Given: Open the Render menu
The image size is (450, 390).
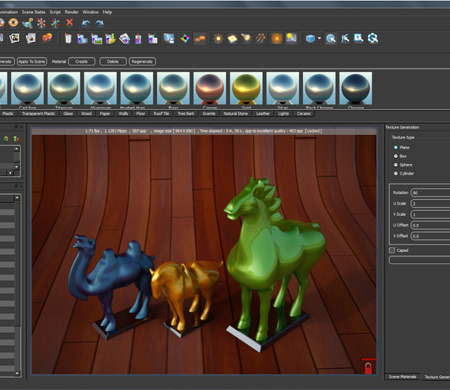Looking at the screenshot, I should tap(71, 12).
